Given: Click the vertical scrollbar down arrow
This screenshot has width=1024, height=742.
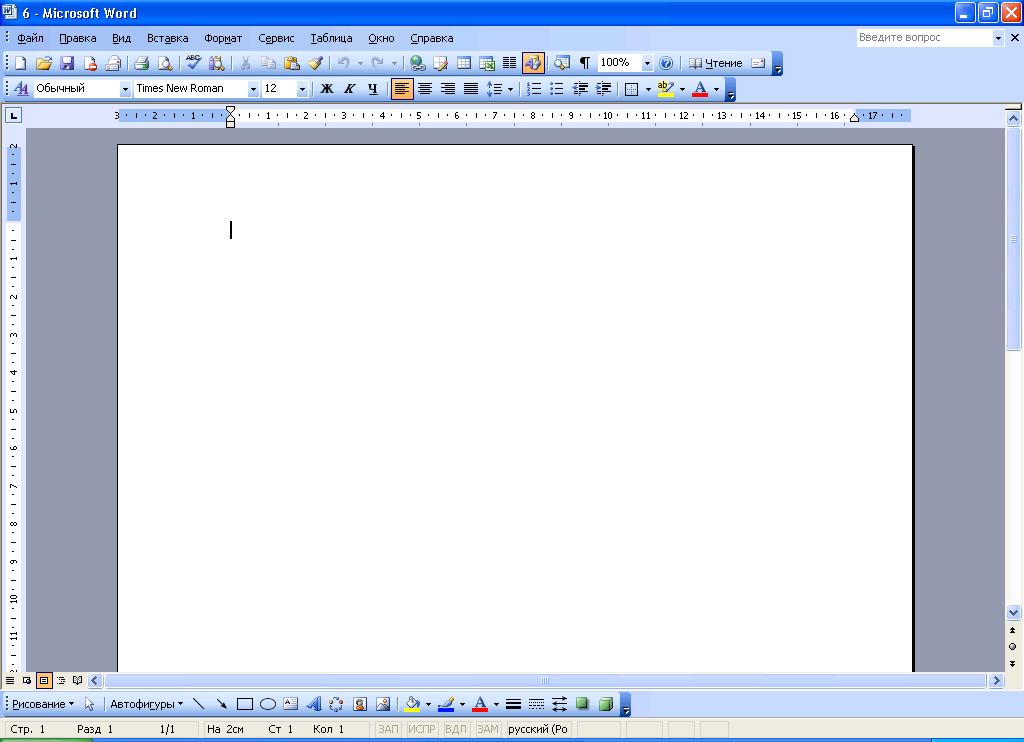Looking at the screenshot, I should [1014, 613].
